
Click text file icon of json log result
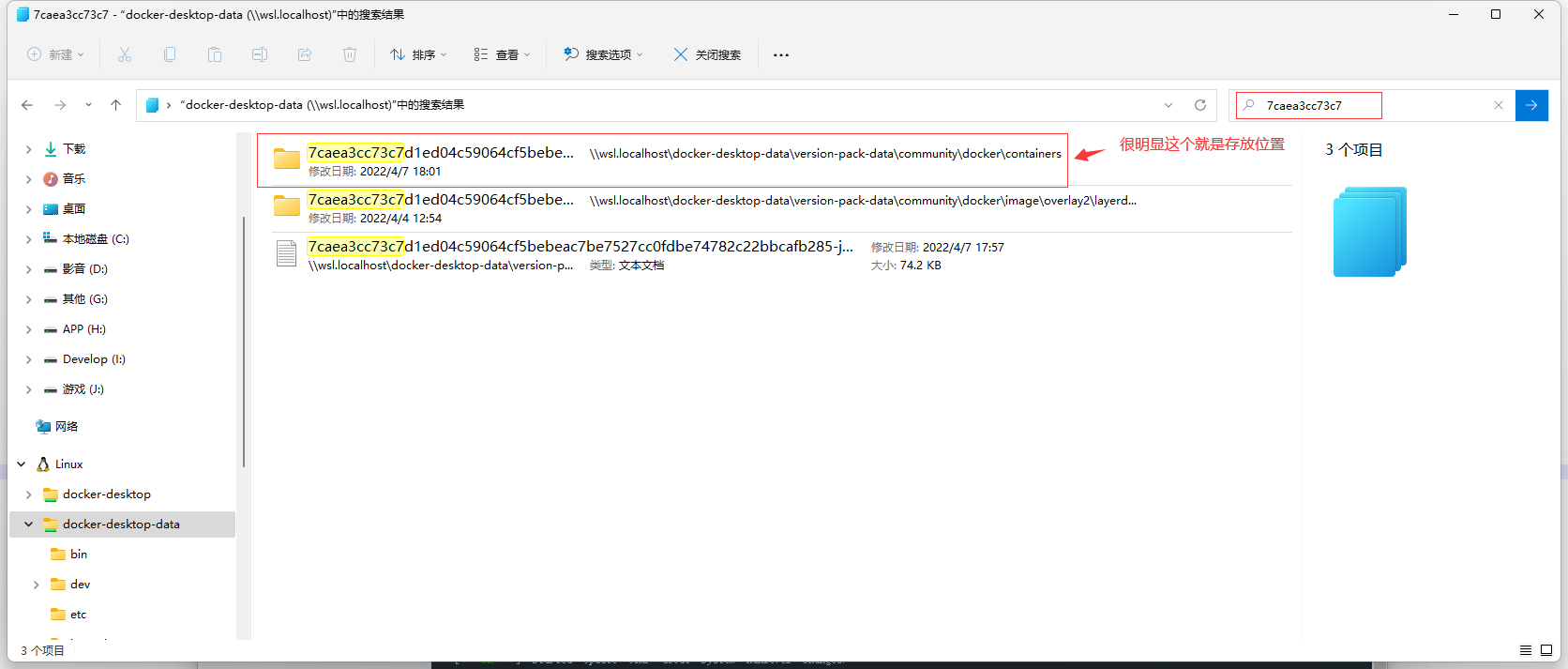click(287, 253)
